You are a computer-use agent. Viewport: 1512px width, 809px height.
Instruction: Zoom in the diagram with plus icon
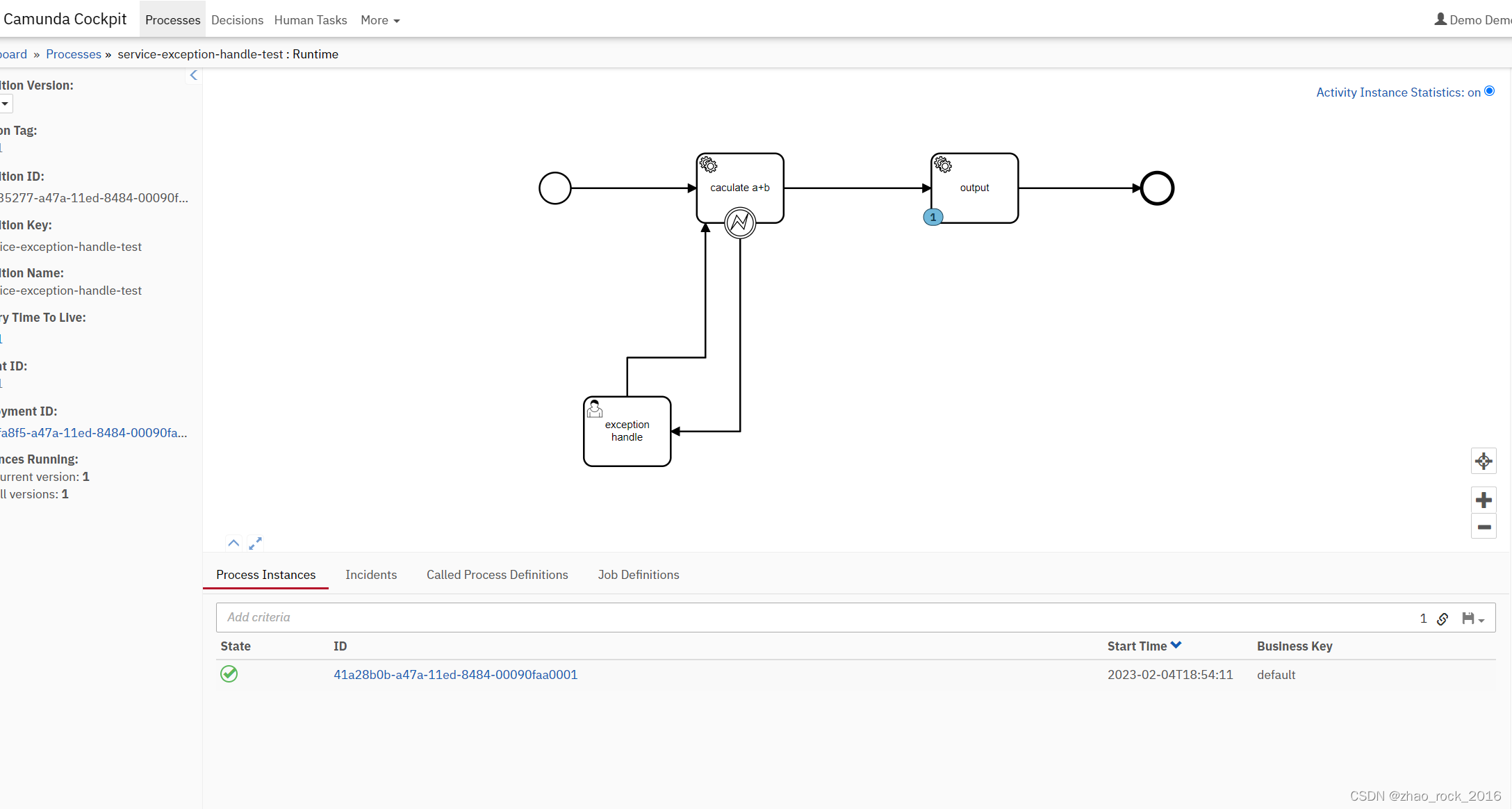tap(1484, 500)
